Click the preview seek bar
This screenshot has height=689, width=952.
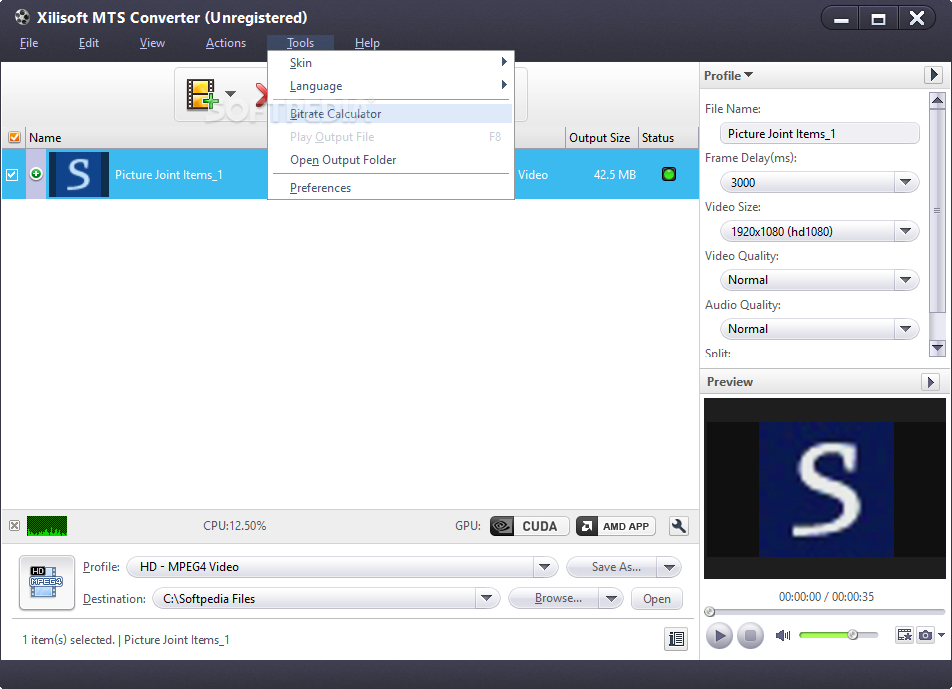(826, 611)
